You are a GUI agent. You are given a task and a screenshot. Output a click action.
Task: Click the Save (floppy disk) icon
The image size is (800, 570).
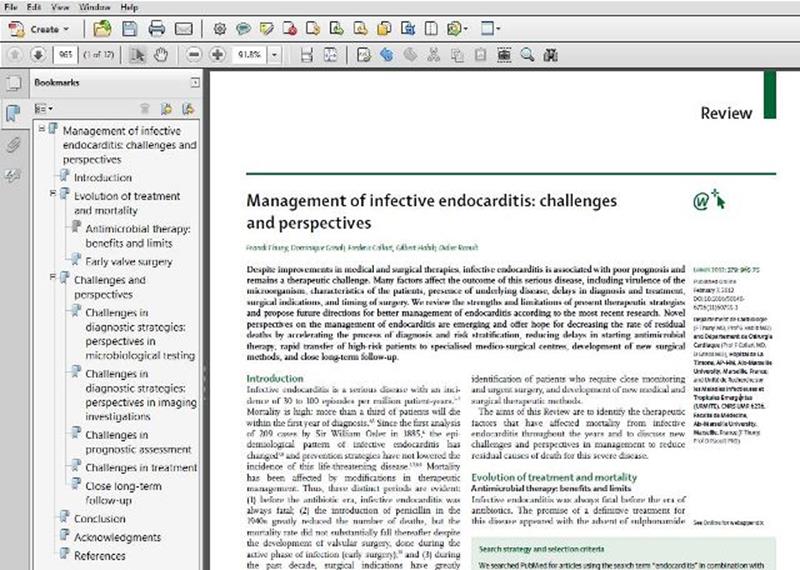131,29
